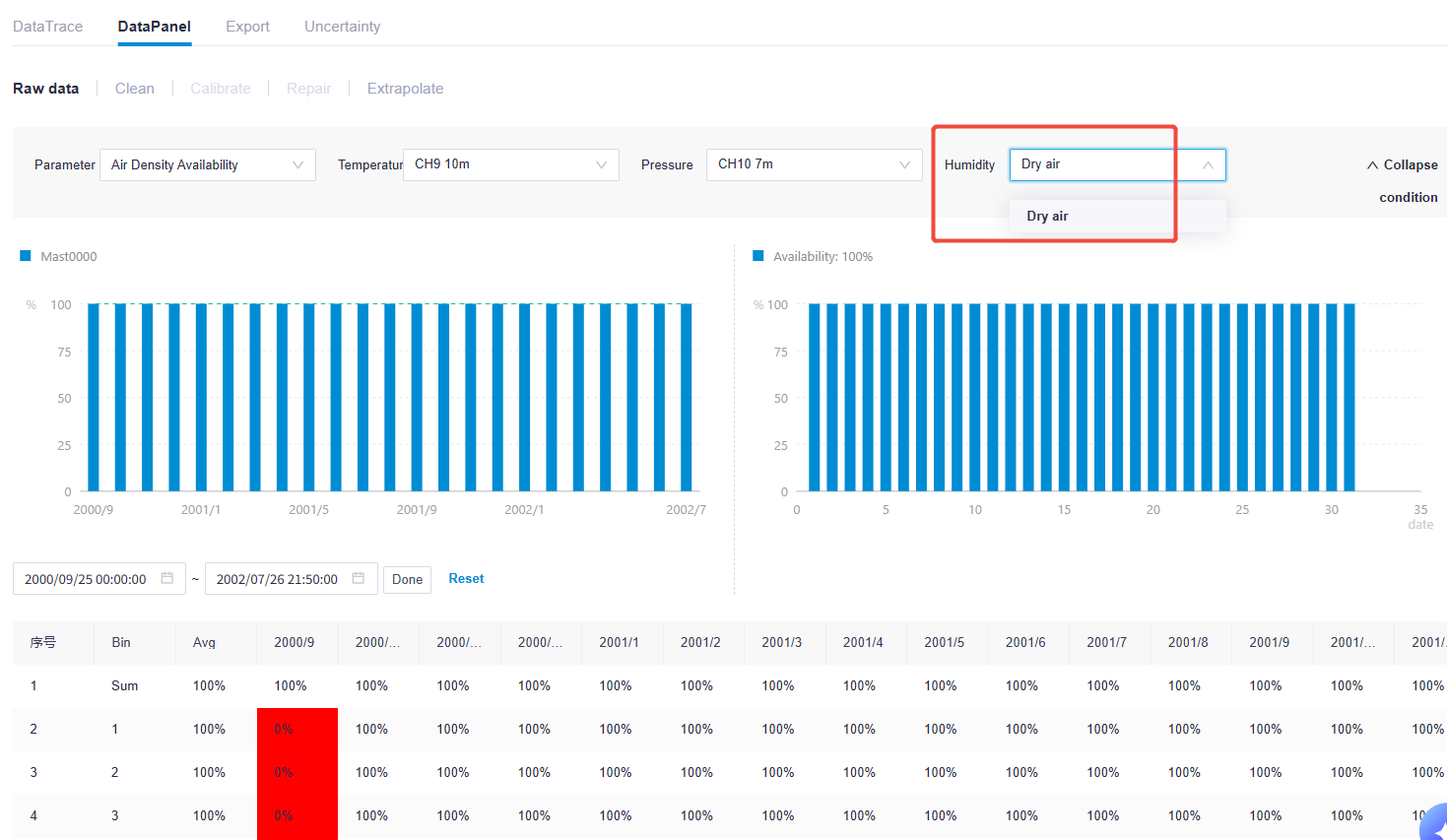This screenshot has height=840, width=1447.
Task: Open the Extrapolate sub-tab
Action: [x=405, y=89]
